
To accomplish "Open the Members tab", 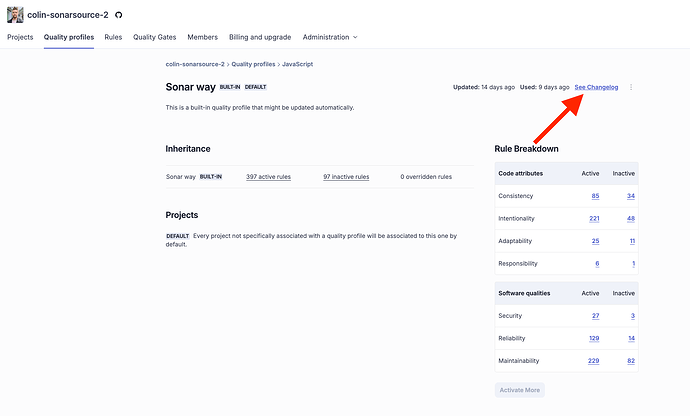I will click(203, 37).
